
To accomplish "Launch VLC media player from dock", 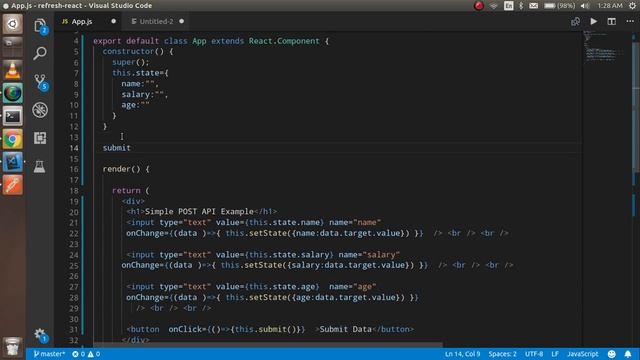I will click(x=13, y=70).
